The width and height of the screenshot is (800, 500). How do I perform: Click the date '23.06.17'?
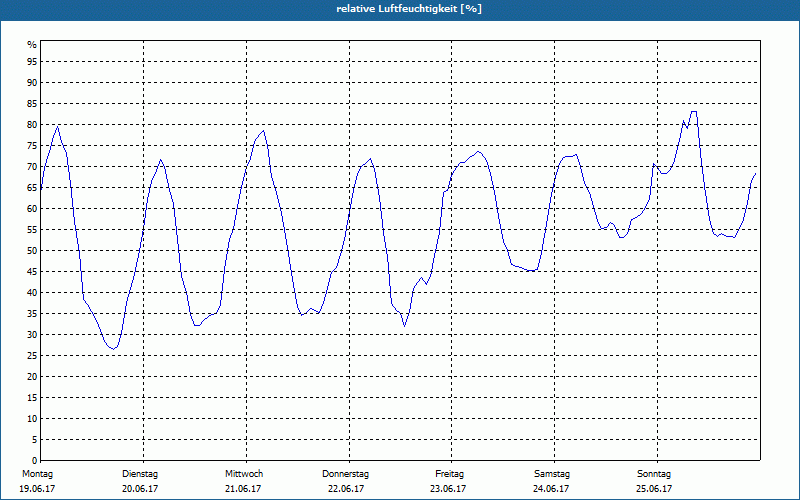pos(448,489)
